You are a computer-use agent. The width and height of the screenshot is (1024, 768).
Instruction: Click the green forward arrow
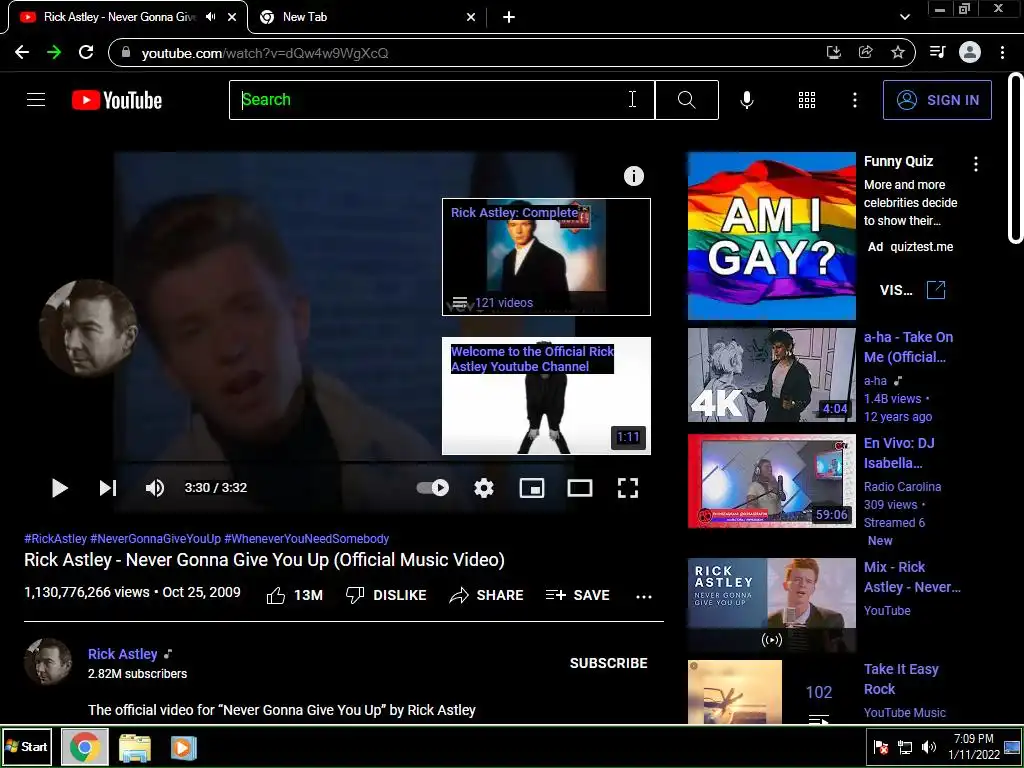[54, 52]
